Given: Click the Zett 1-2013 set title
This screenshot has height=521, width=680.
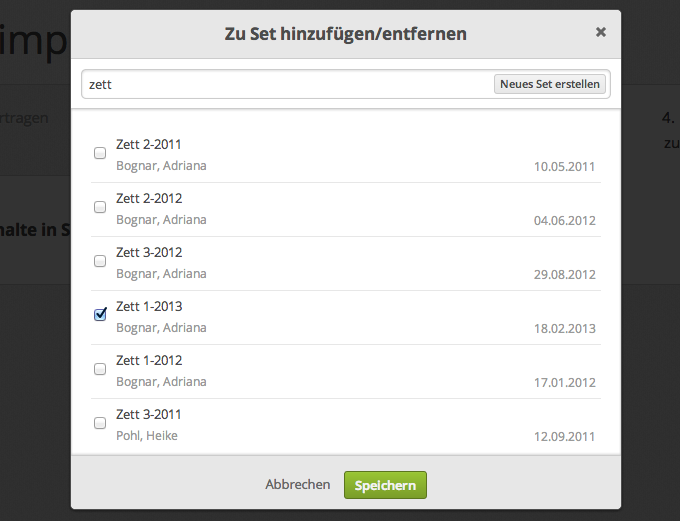Looking at the screenshot, I should 149,306.
